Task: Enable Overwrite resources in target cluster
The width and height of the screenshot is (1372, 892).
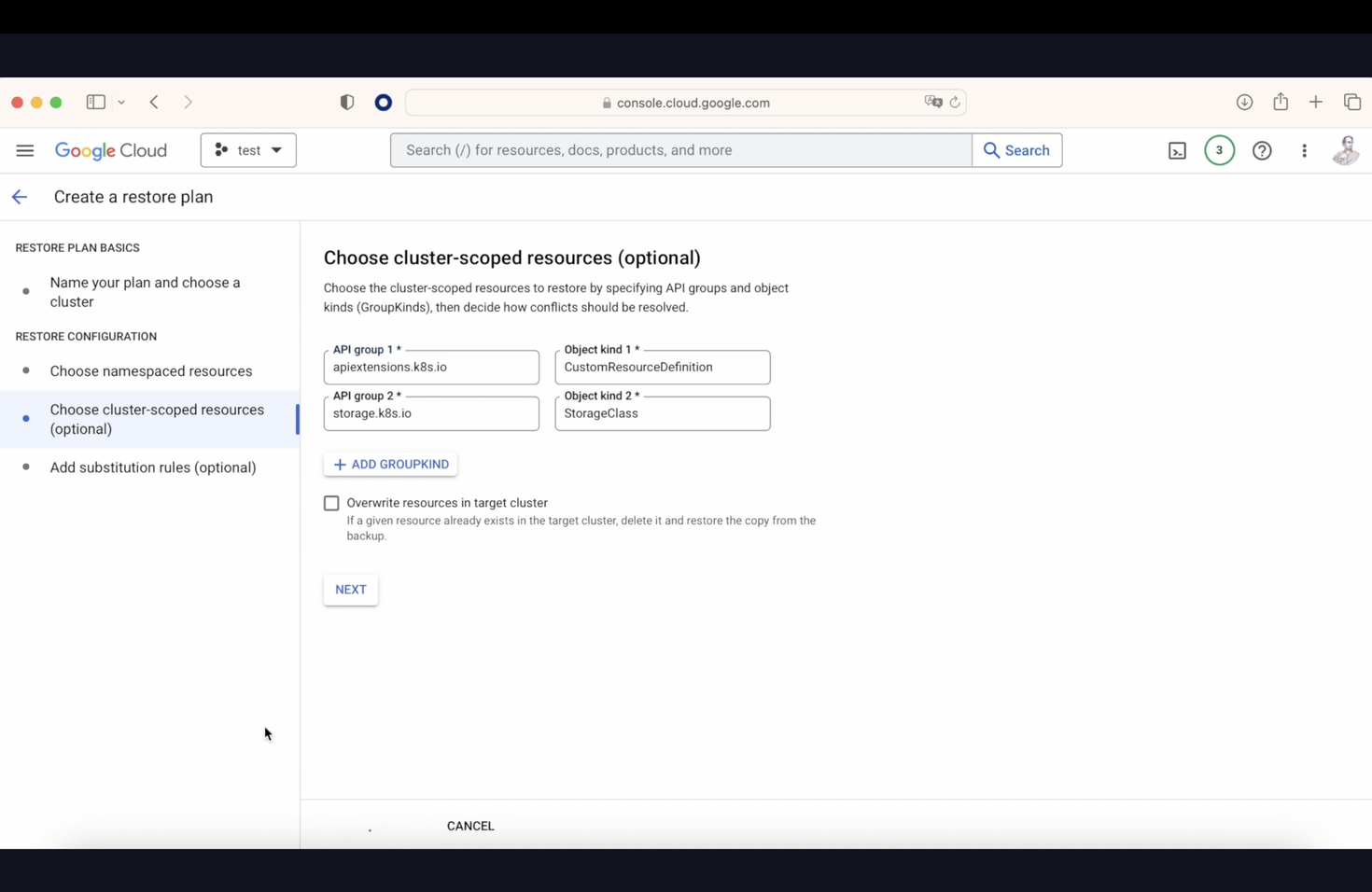Action: click(331, 503)
